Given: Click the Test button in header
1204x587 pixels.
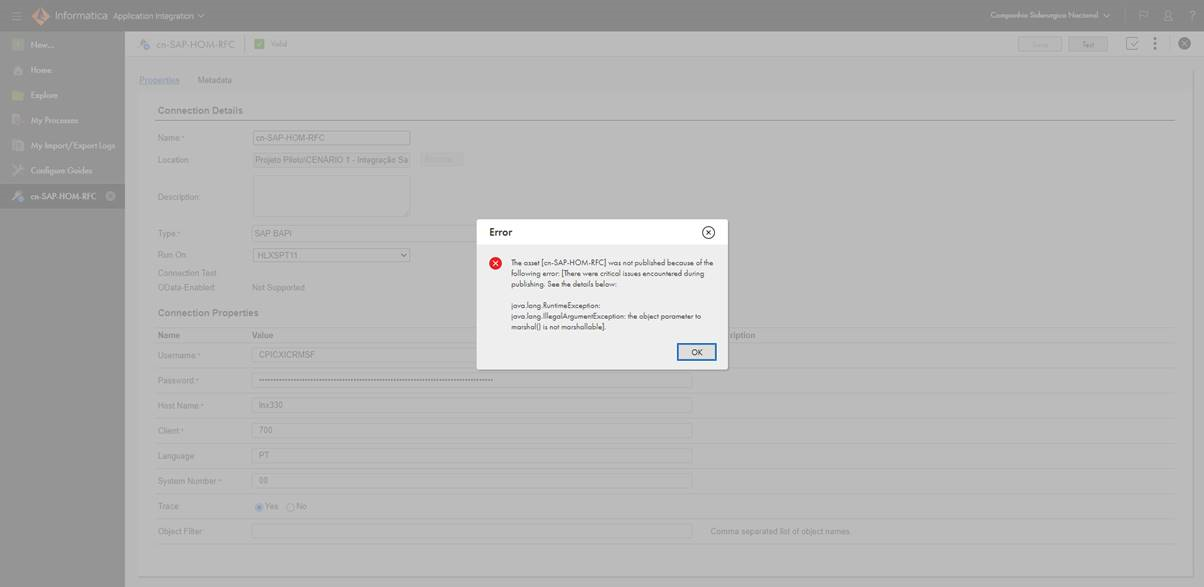Looking at the screenshot, I should (x=1088, y=44).
